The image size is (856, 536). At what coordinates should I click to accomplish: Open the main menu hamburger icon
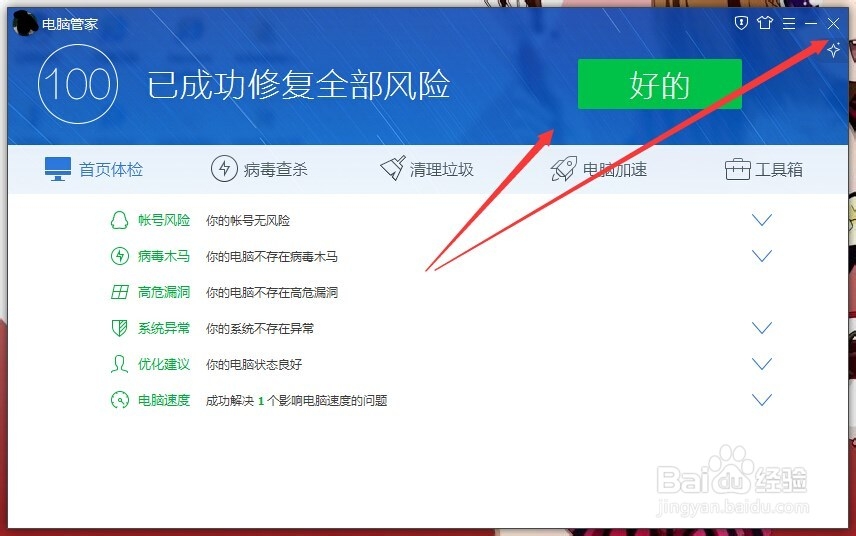point(789,23)
